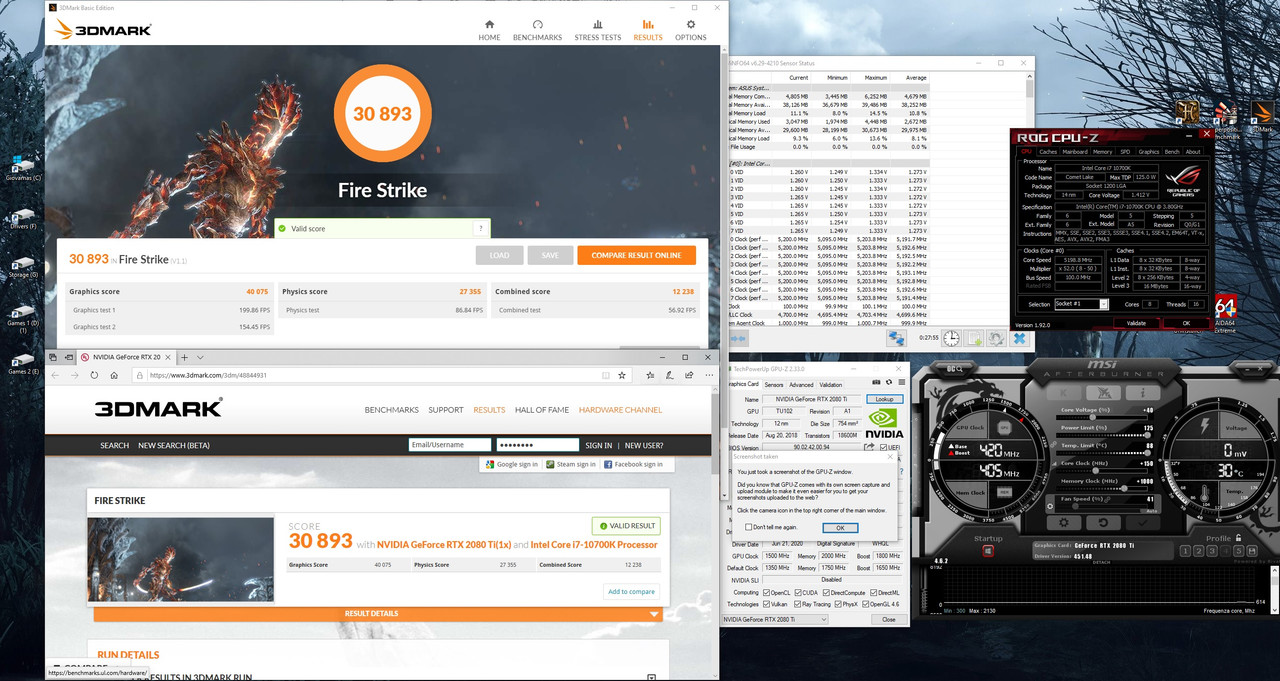Click the GPU-Z camera screenshot icon
Viewport: 1280px width, 681px height.
tap(876, 382)
